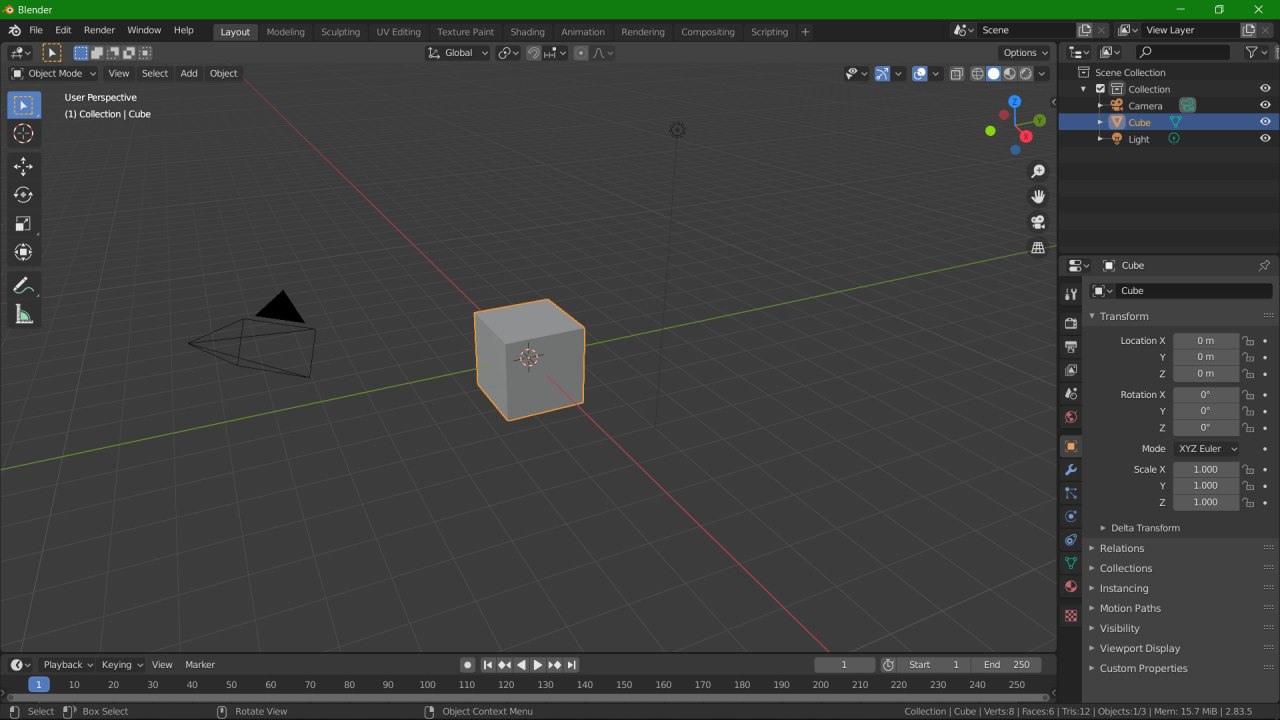This screenshot has width=1280, height=720.
Task: Open the viewport Options dropdown
Action: [1025, 53]
